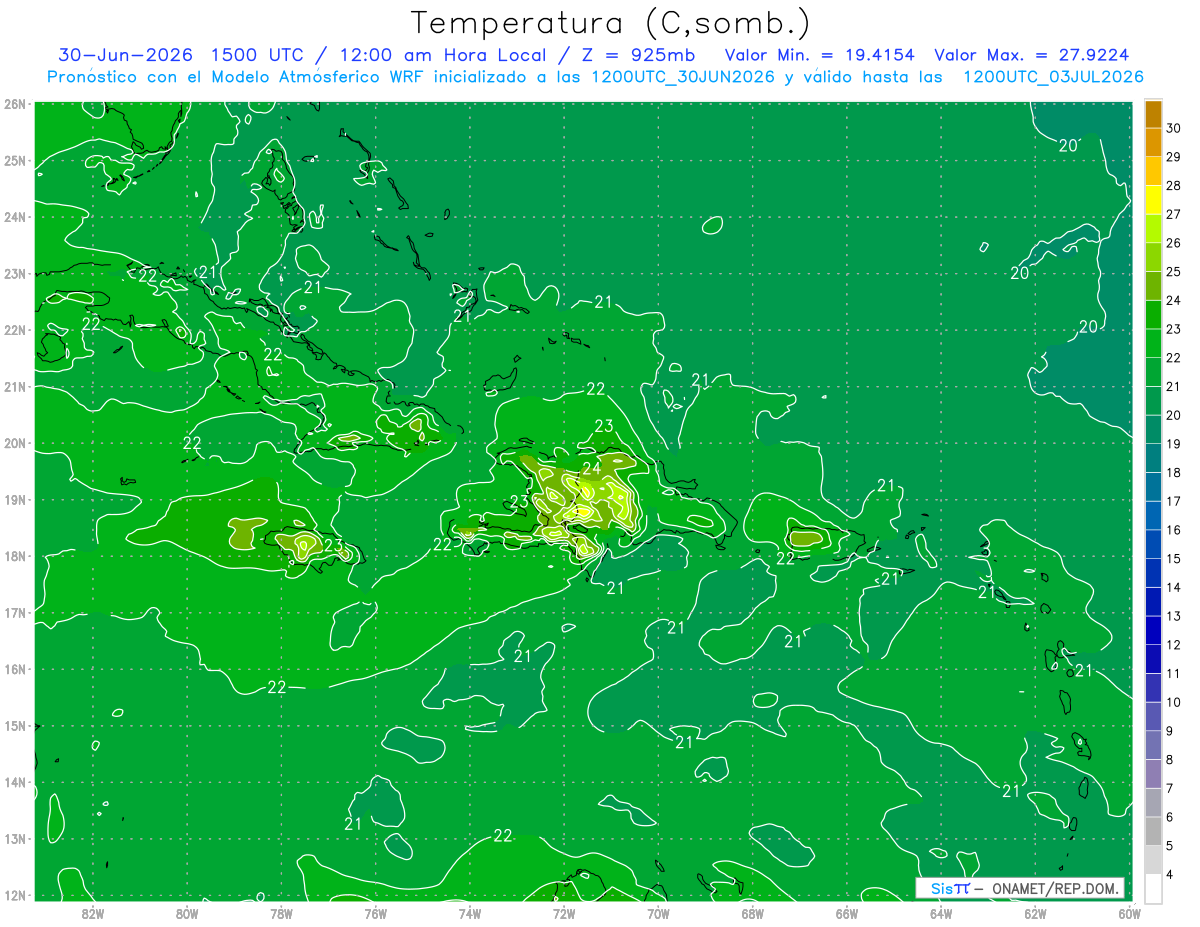Screen dimensions: 1200x927
Task: Click the 68W longitude axis label
Action: click(x=752, y=912)
